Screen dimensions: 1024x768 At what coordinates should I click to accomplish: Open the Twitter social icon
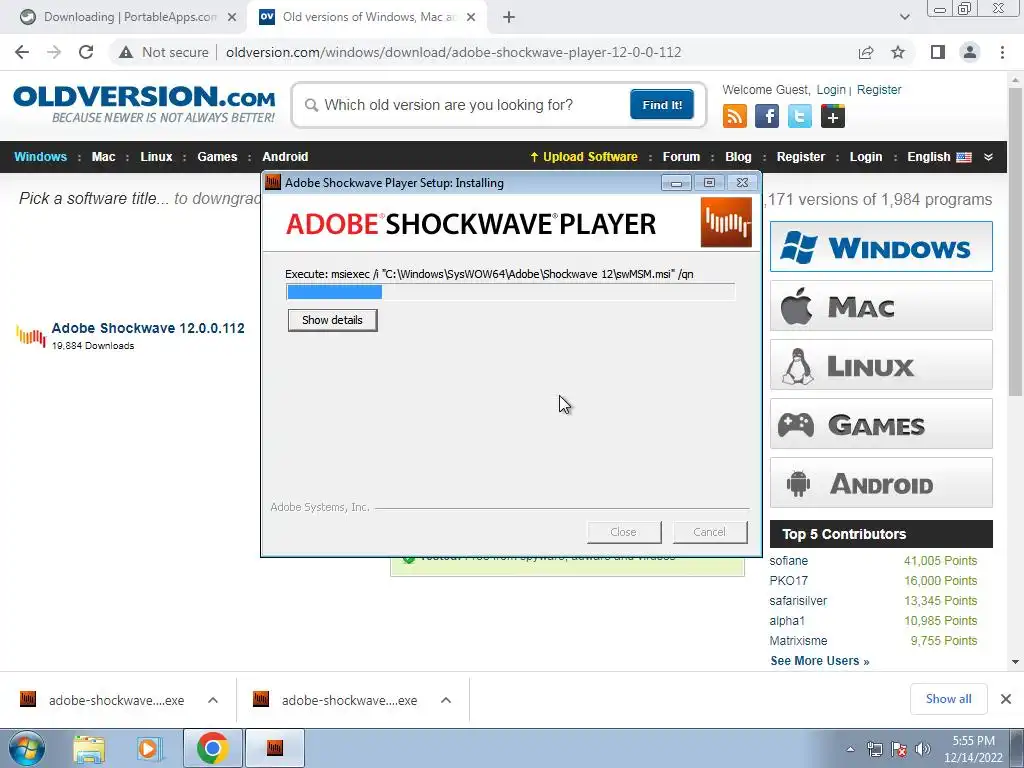(800, 116)
